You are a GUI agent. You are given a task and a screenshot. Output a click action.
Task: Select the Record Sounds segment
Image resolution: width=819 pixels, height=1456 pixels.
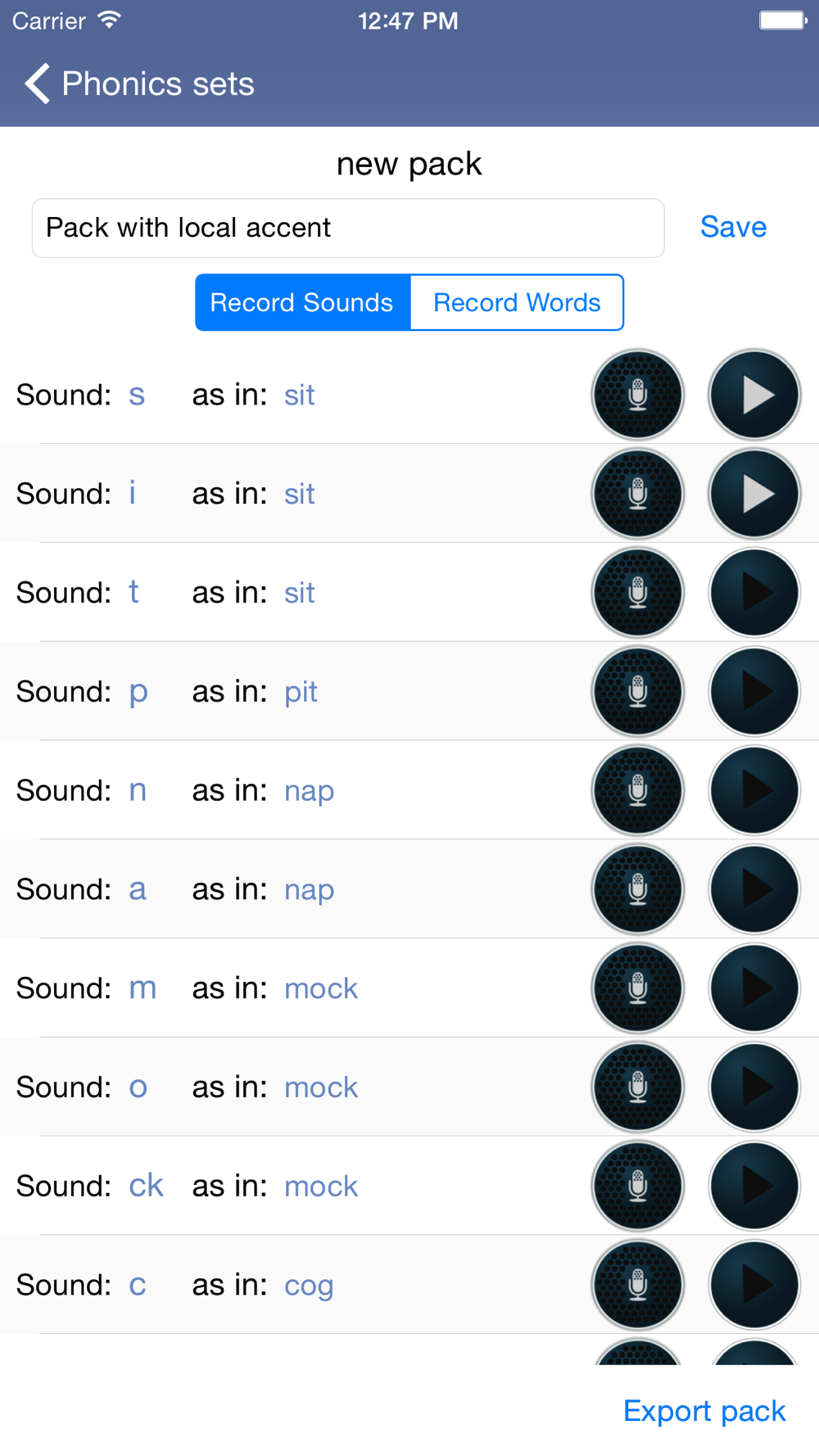pos(302,302)
